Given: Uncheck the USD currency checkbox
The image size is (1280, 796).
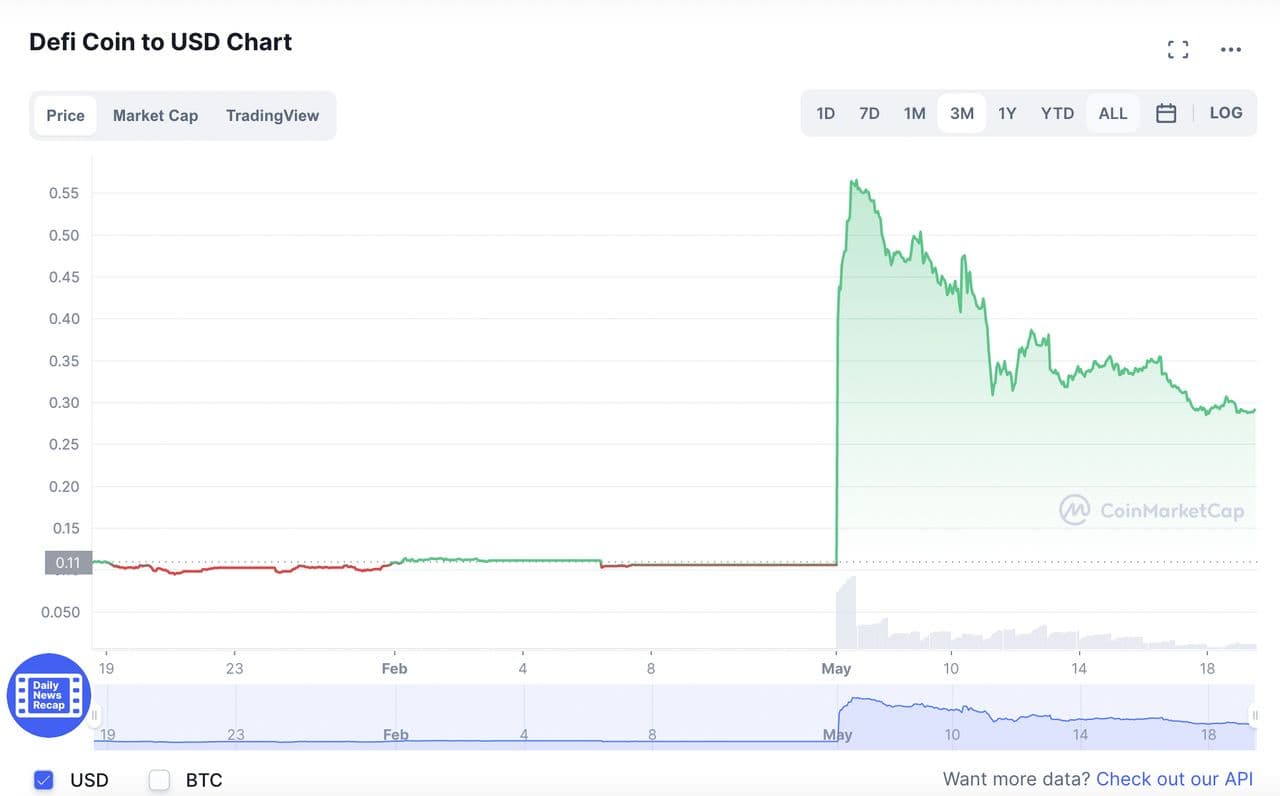Looking at the screenshot, I should pyautogui.click(x=43, y=780).
